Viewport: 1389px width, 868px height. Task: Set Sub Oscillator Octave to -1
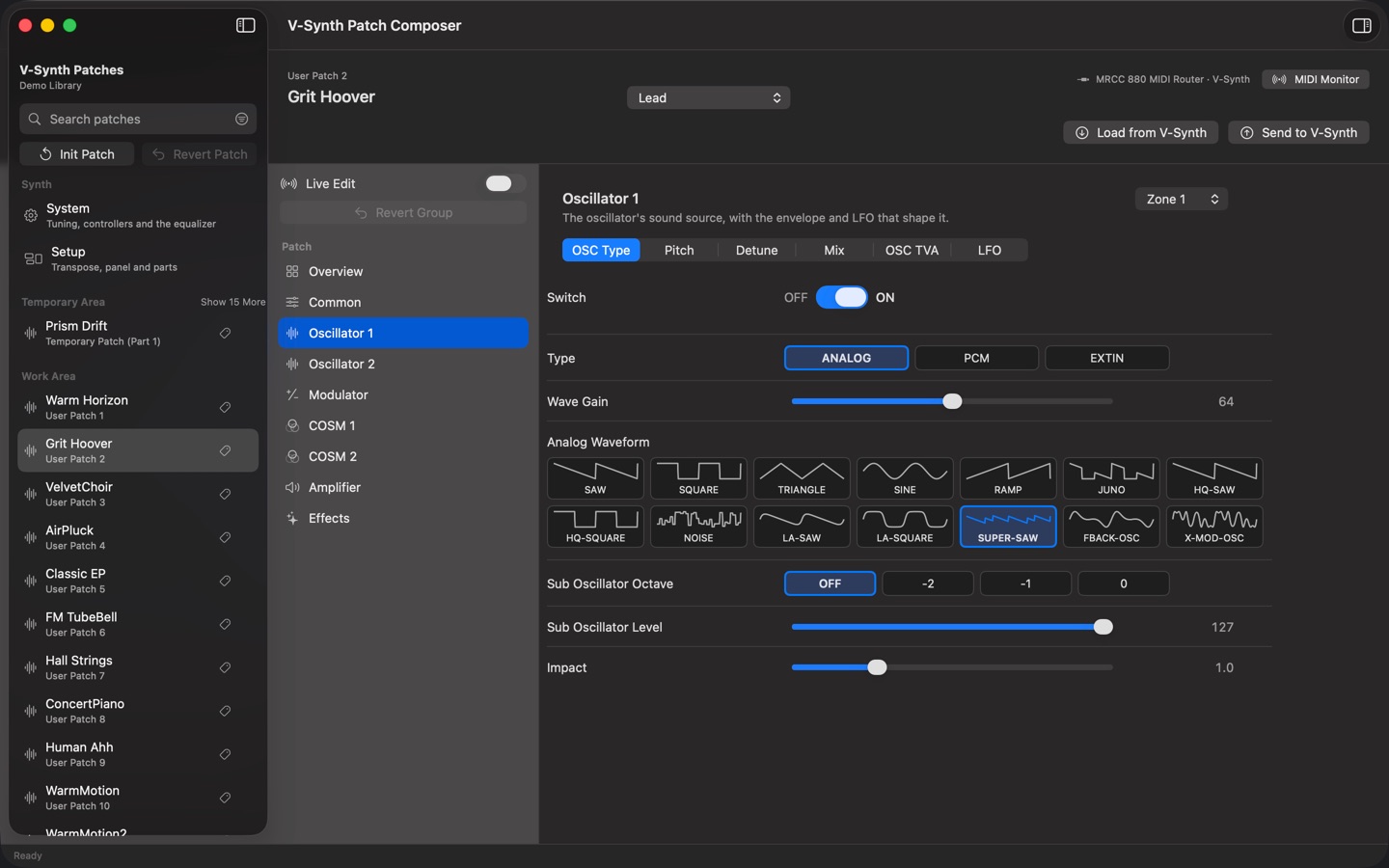click(1025, 583)
